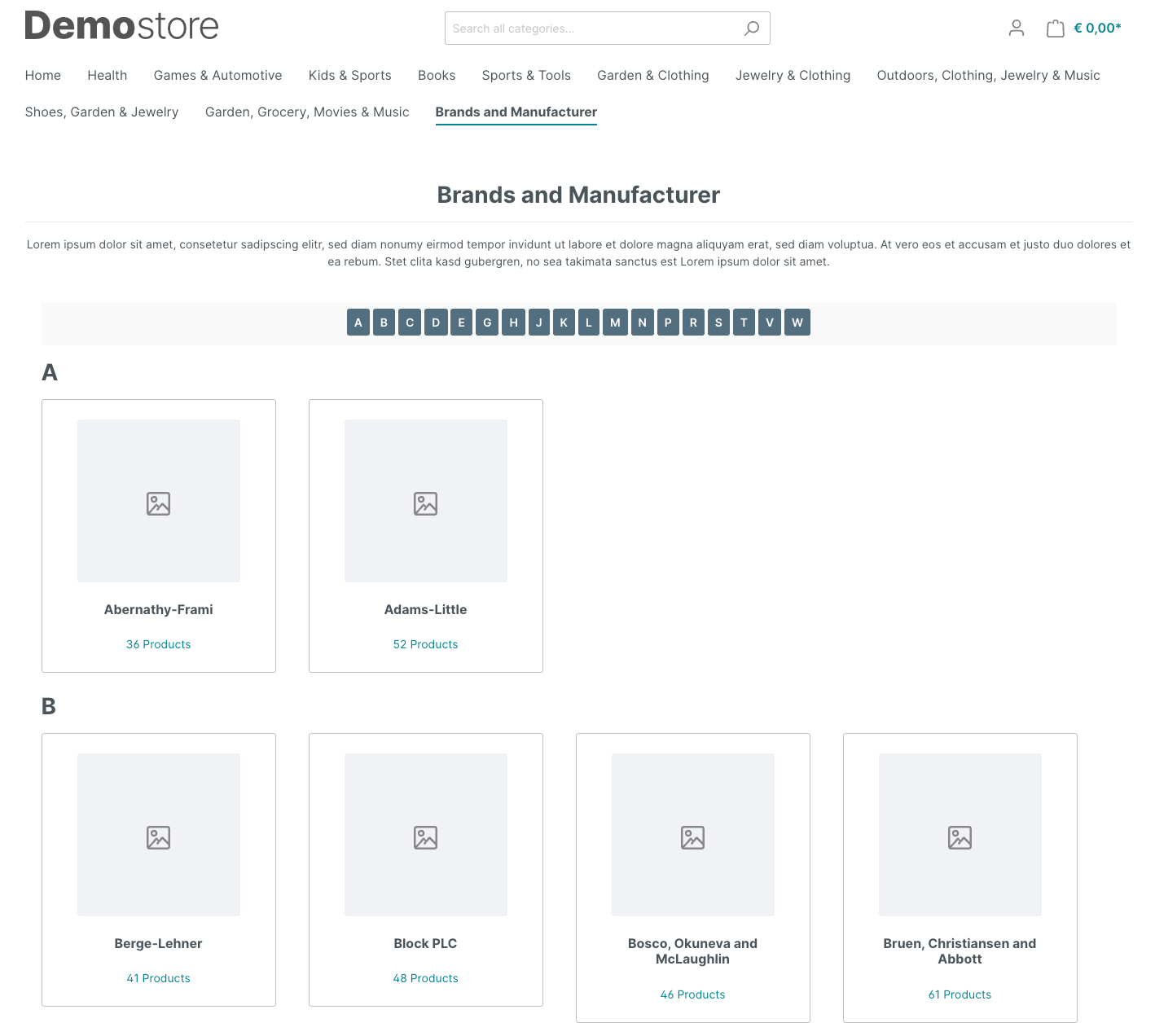
Task: Click the Block PLC placeholder image
Action: 425,835
